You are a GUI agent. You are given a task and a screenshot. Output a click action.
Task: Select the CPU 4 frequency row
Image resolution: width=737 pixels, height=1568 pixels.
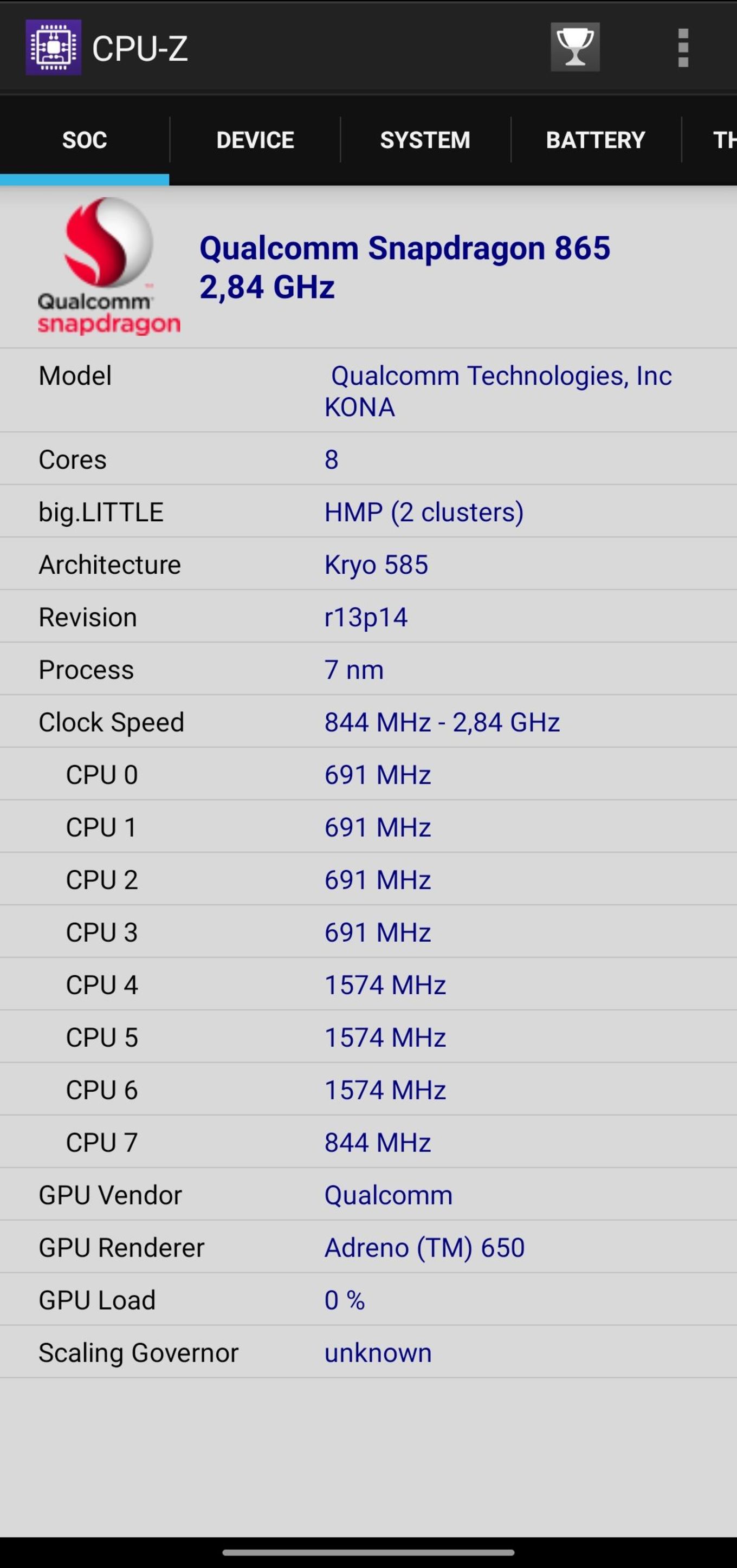tap(368, 984)
